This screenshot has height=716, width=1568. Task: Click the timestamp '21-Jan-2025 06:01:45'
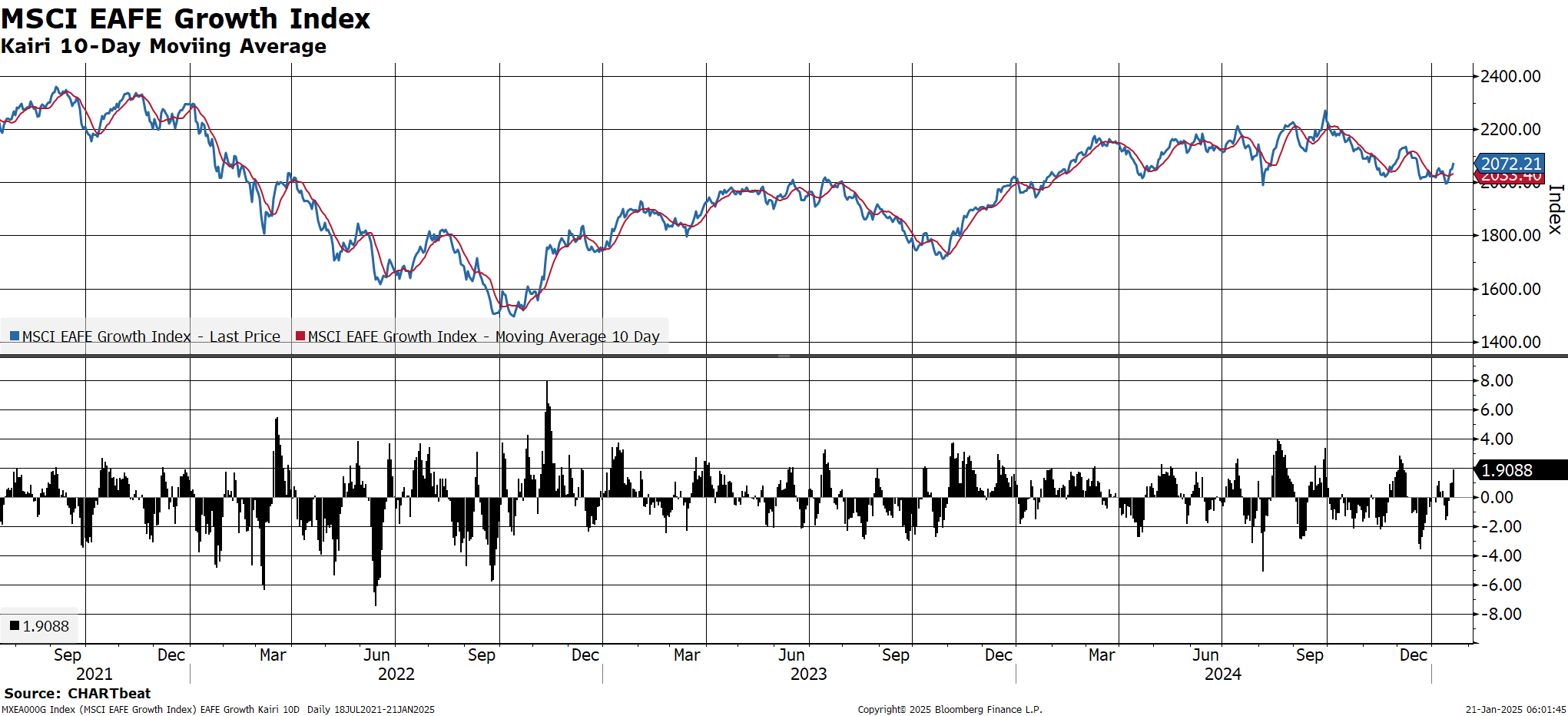pyautogui.click(x=1515, y=709)
